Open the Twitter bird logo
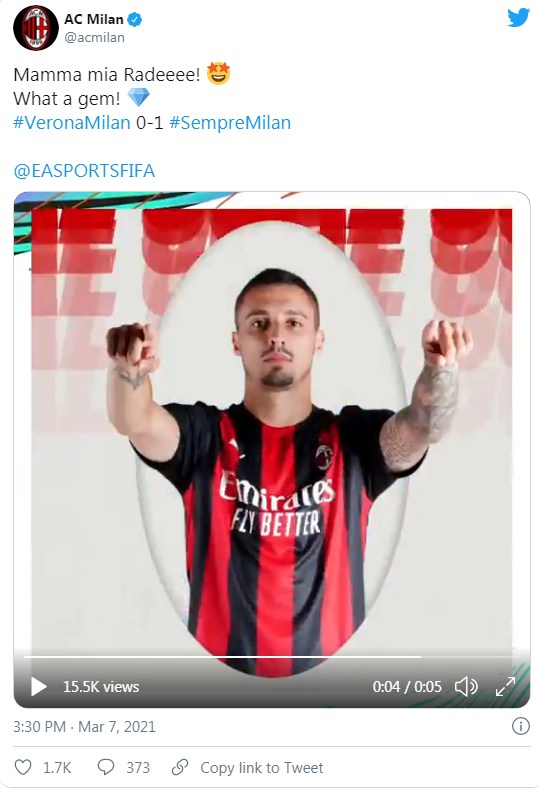This screenshot has width=538, height=789. click(x=518, y=18)
